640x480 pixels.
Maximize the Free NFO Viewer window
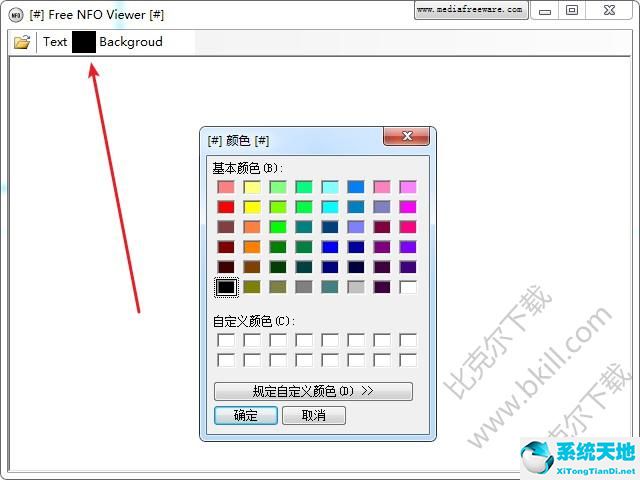click(x=572, y=10)
